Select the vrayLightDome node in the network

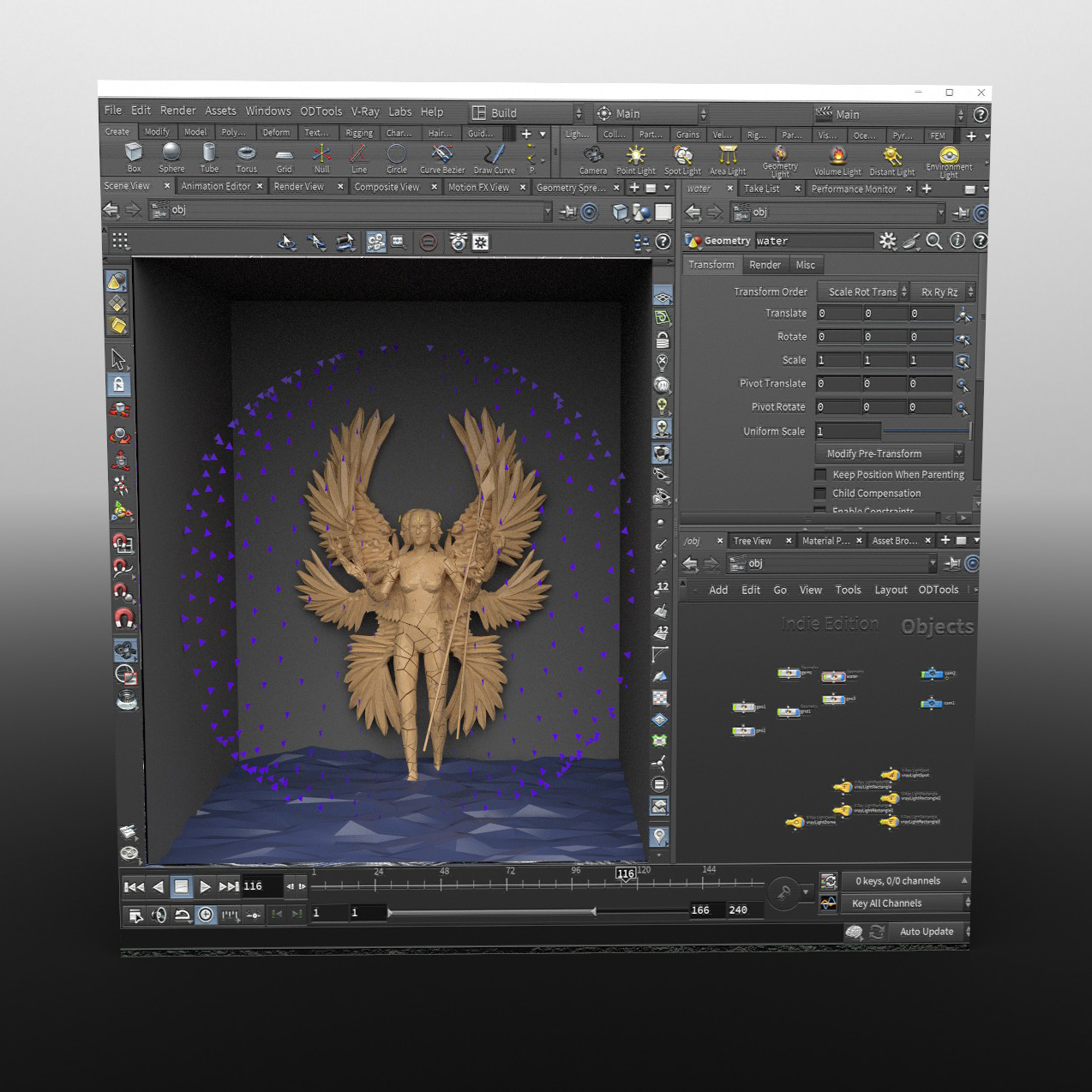click(796, 823)
